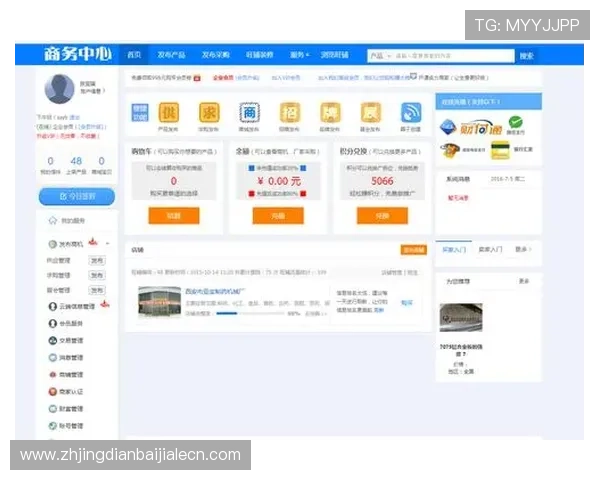
Task: Click the orange button under 余额
Action: coord(278,216)
